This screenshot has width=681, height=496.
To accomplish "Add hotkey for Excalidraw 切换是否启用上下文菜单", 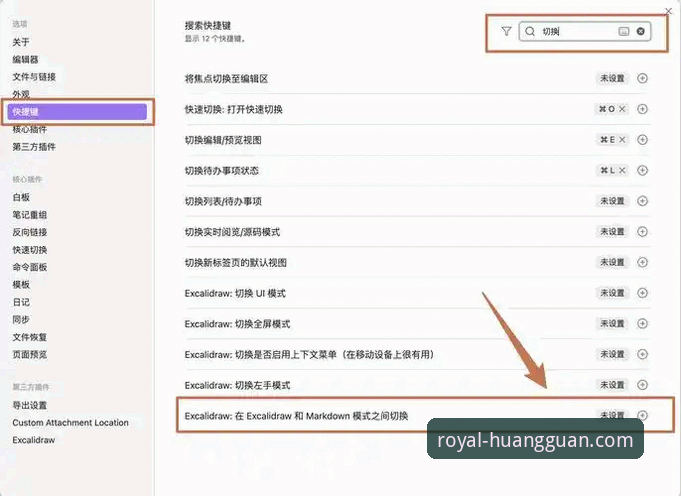I will pos(642,354).
